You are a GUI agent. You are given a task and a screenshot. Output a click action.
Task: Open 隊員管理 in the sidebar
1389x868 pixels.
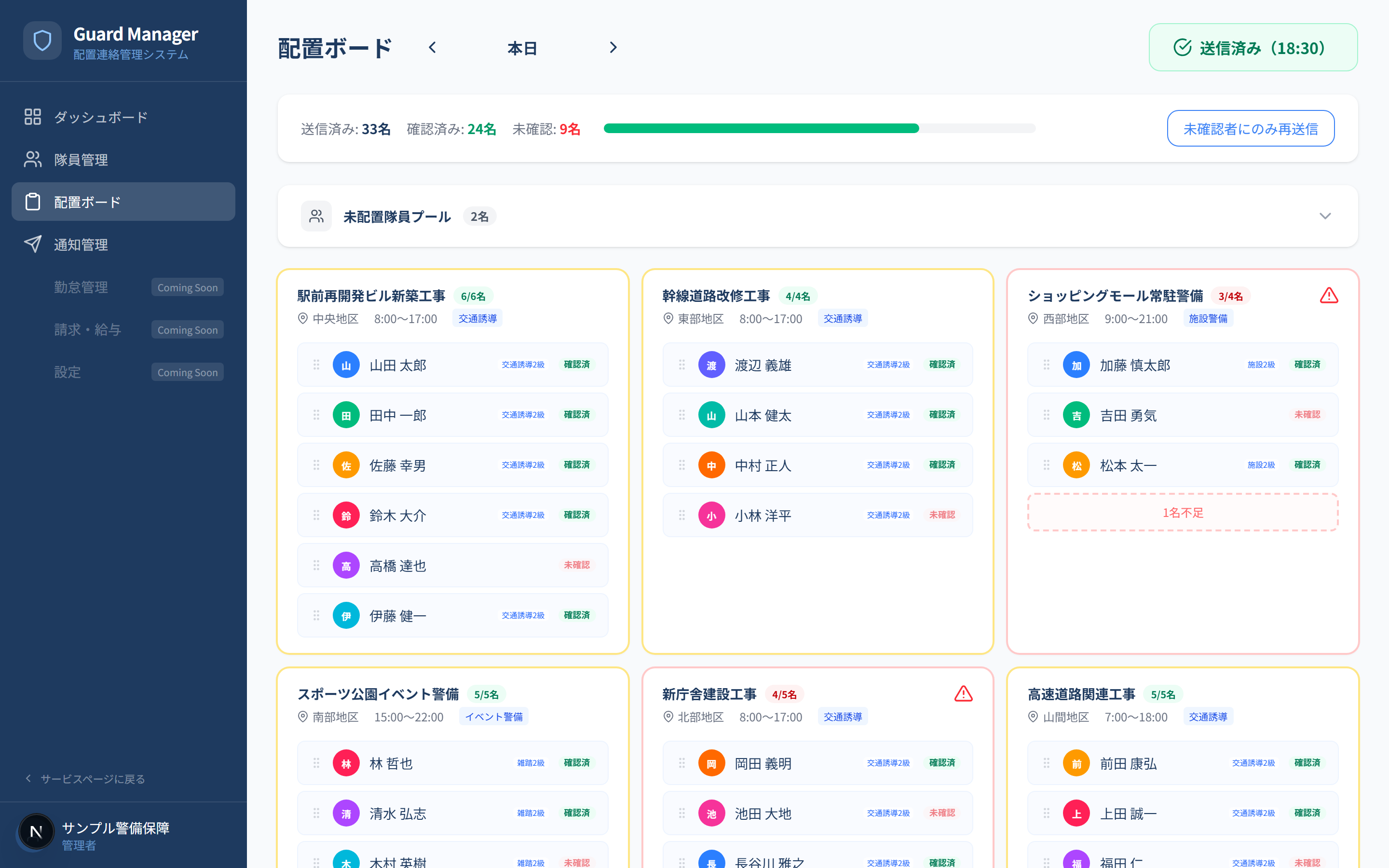click(123, 160)
